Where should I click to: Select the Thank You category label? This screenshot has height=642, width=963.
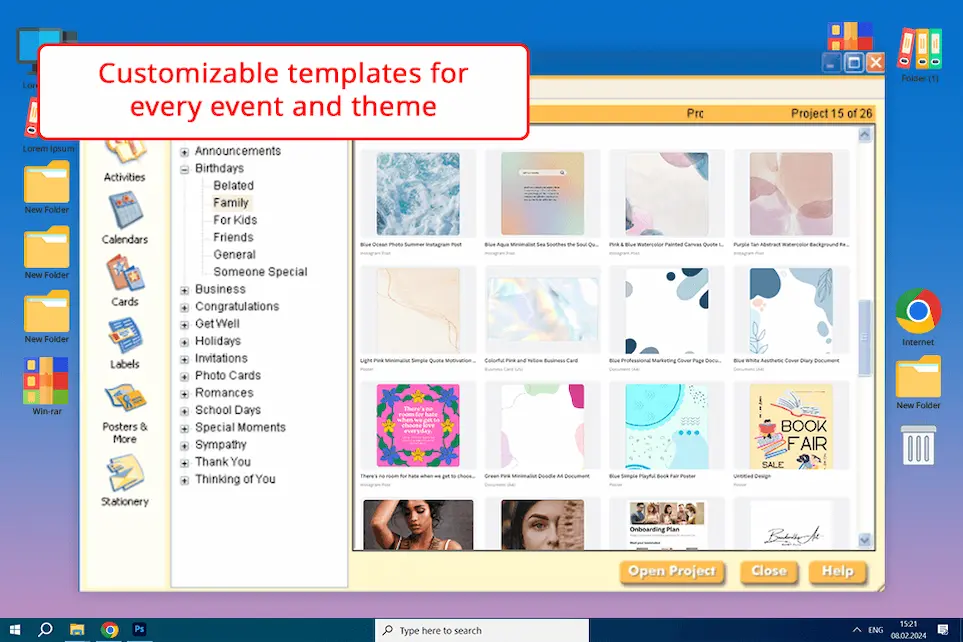223,461
